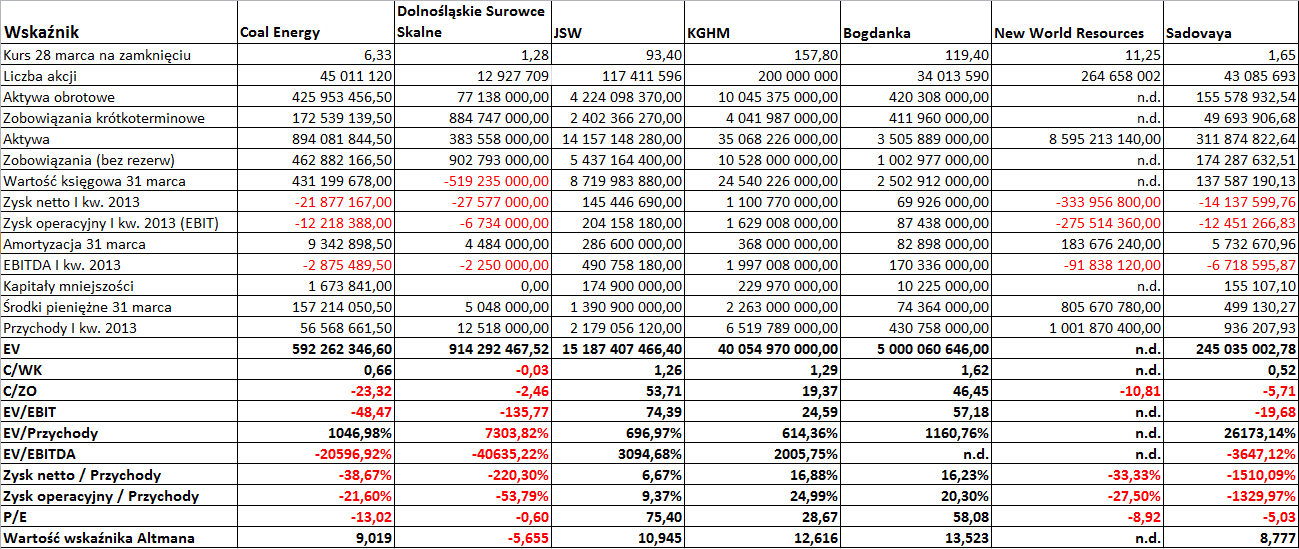Click the 'EV/Przychody' row label
The width and height of the screenshot is (1299, 549).
click(49, 433)
